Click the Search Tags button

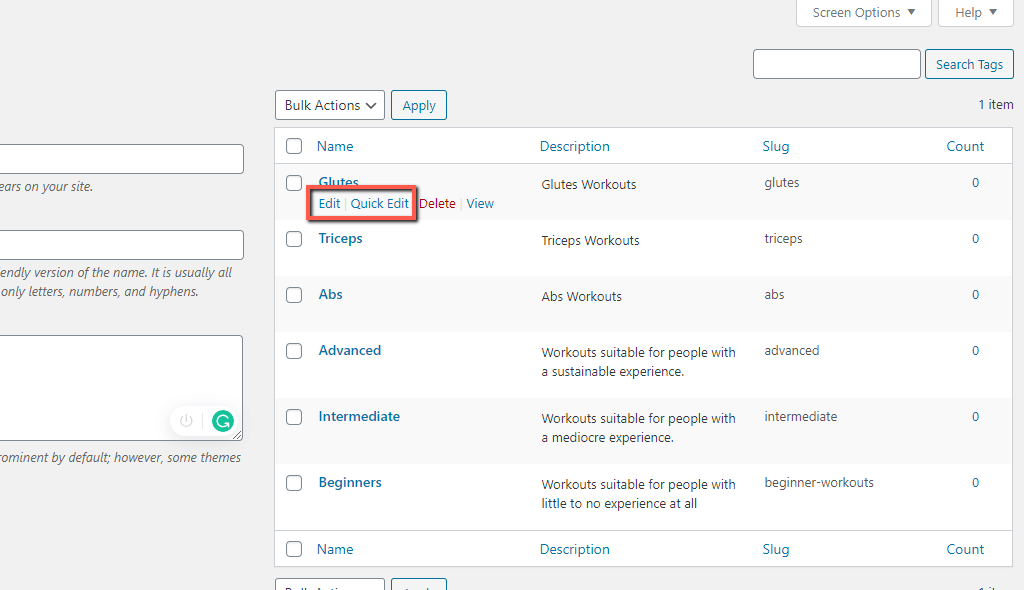[x=969, y=64]
